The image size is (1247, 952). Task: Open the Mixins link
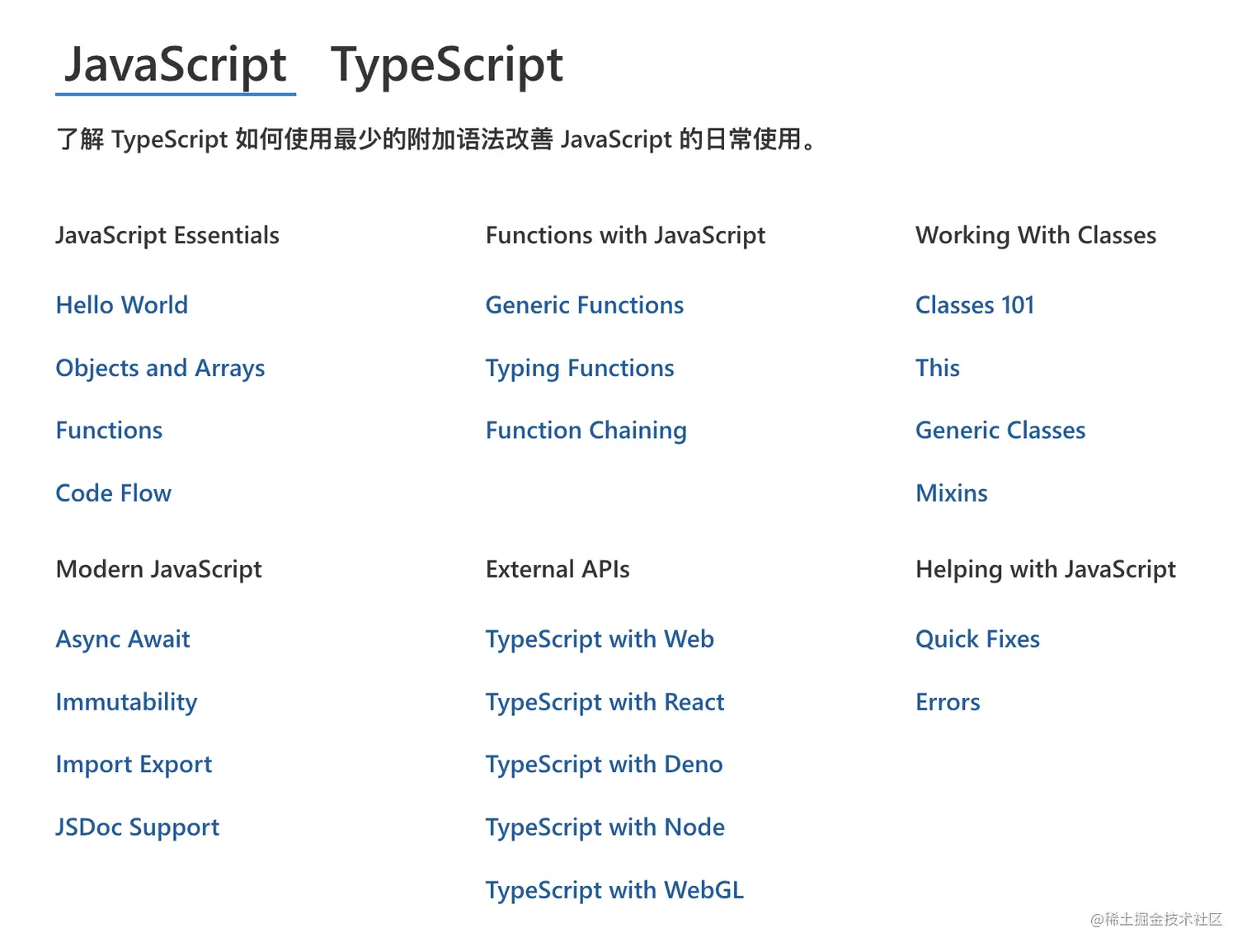(952, 493)
